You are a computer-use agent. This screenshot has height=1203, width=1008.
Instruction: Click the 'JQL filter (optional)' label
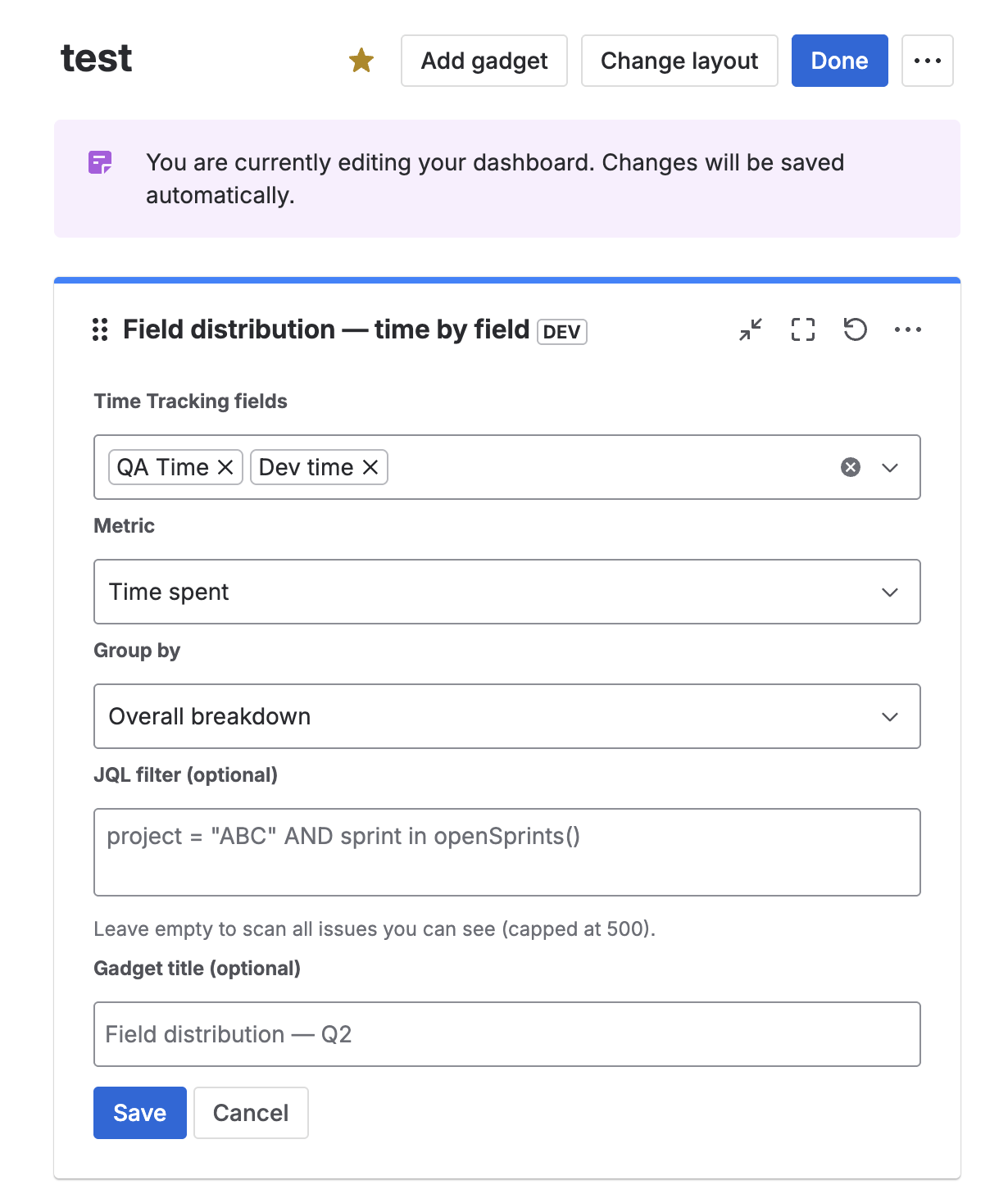coord(186,775)
